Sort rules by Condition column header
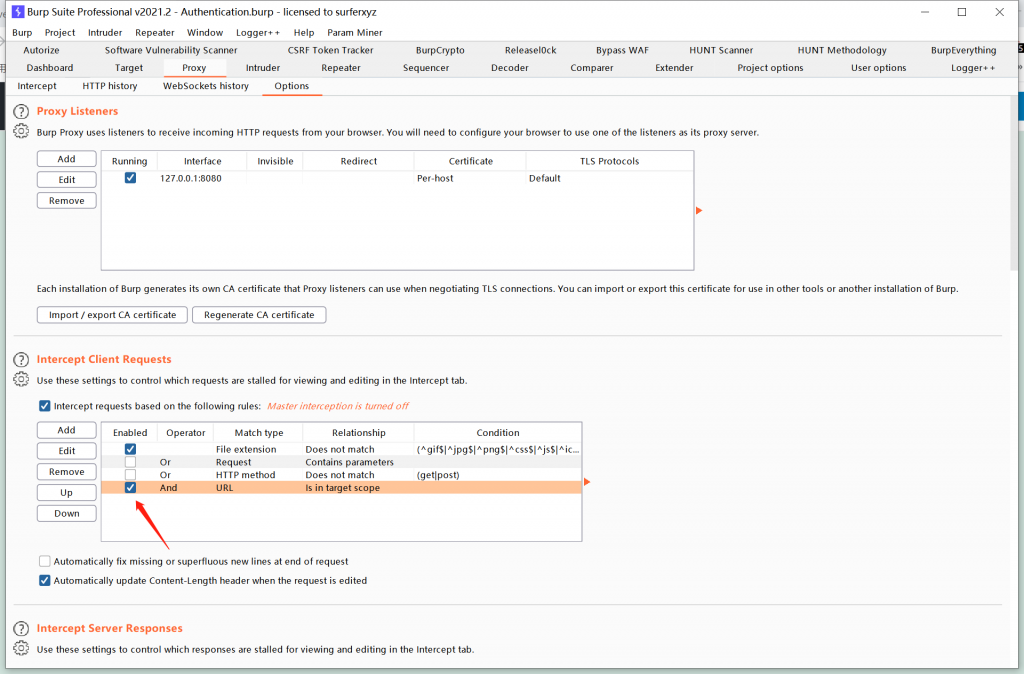 498,432
